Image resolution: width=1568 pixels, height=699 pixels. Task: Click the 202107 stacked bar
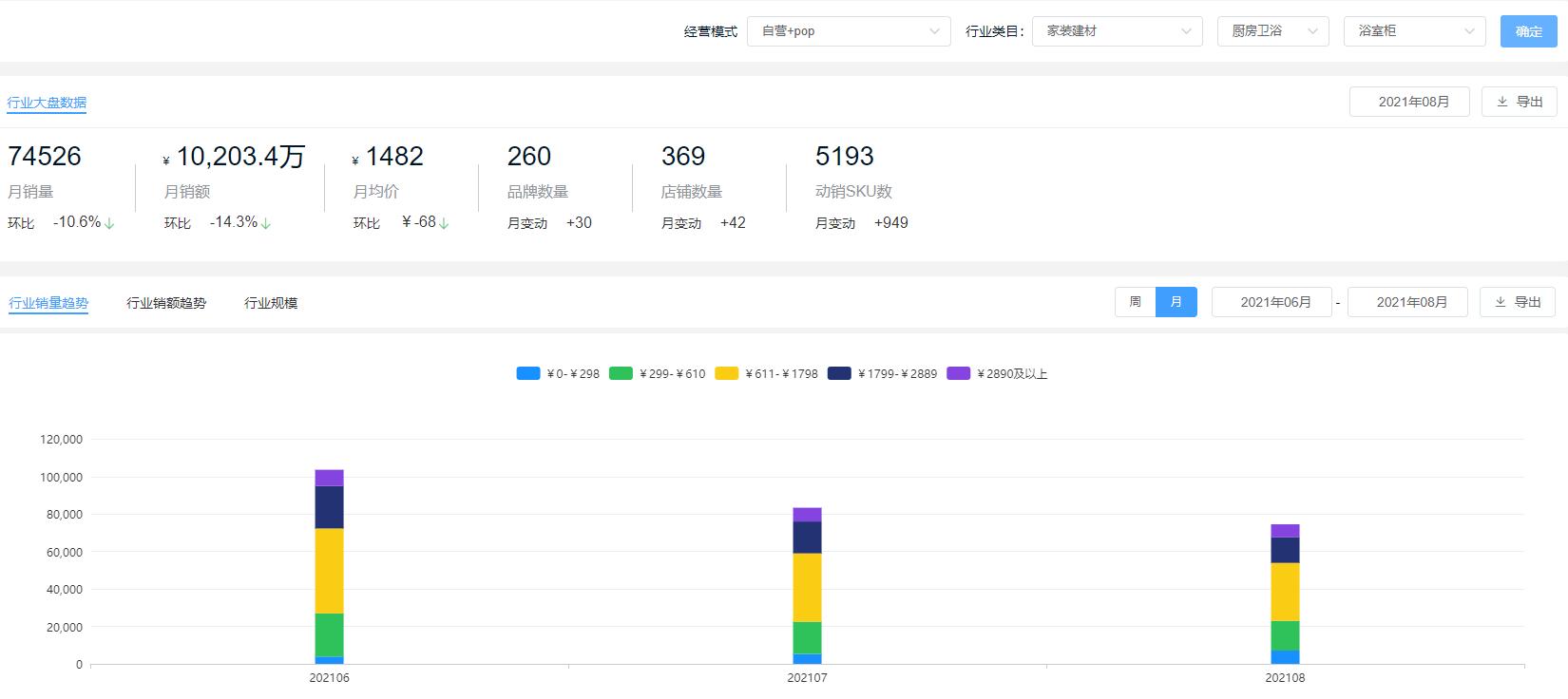click(807, 586)
